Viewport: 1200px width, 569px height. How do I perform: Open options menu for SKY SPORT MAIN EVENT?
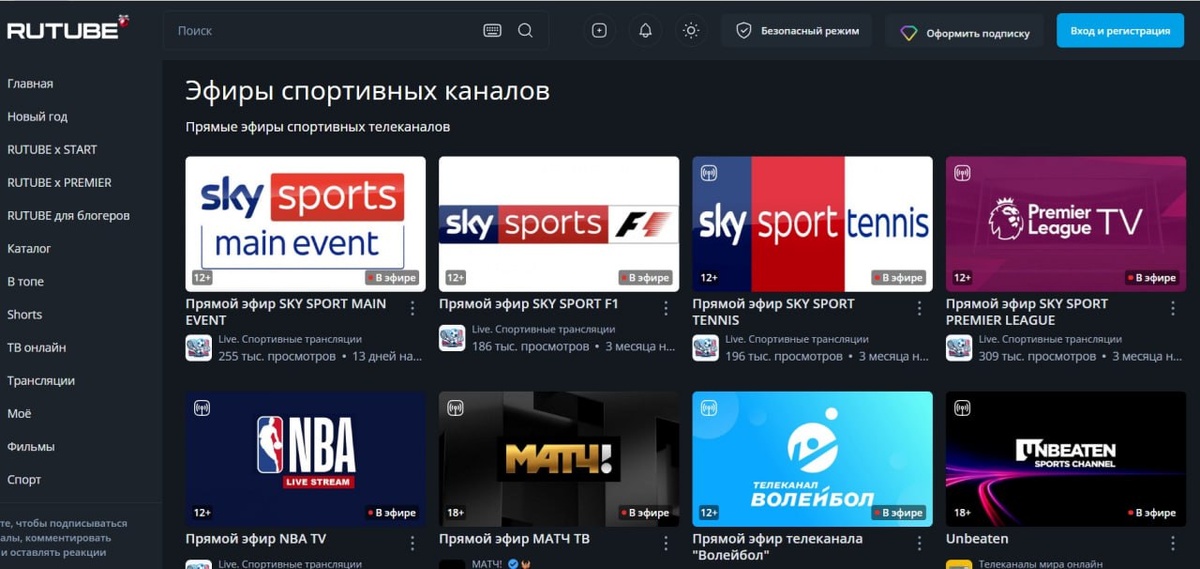(412, 308)
